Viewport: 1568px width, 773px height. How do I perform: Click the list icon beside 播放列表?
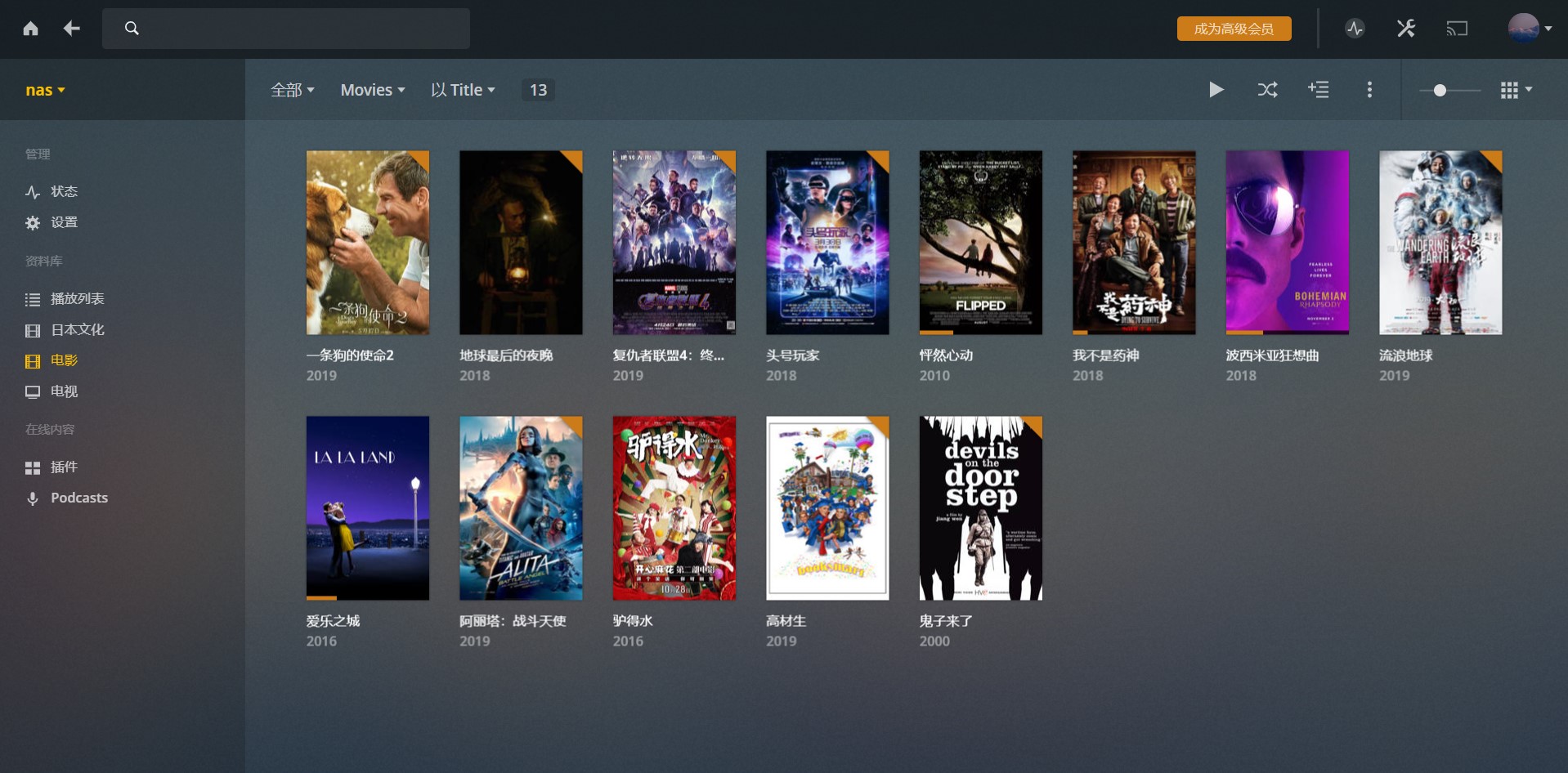point(33,300)
